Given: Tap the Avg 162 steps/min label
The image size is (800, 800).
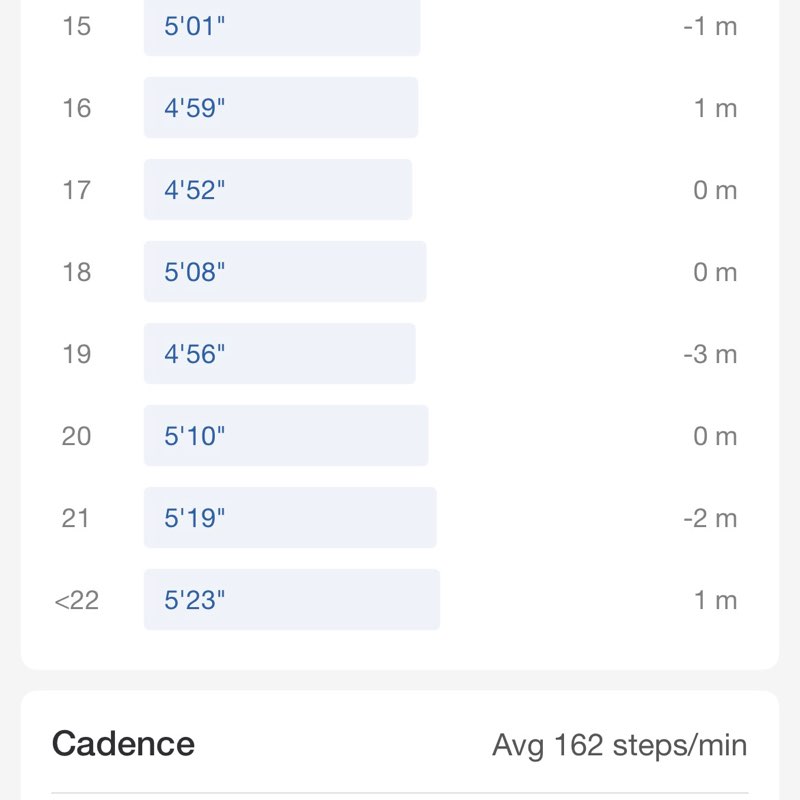Looking at the screenshot, I should click(x=619, y=745).
